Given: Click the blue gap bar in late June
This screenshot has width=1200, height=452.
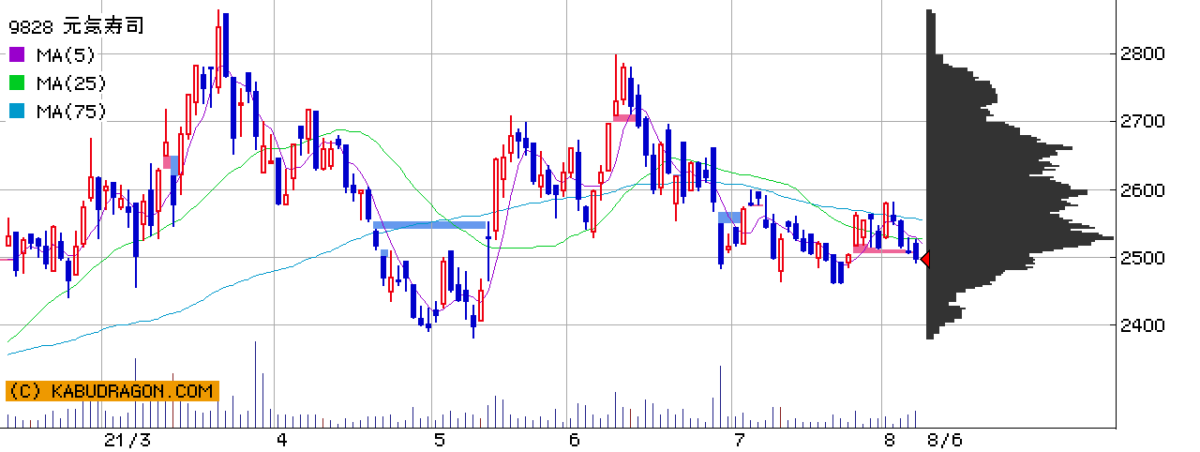Looking at the screenshot, I should point(730,217).
